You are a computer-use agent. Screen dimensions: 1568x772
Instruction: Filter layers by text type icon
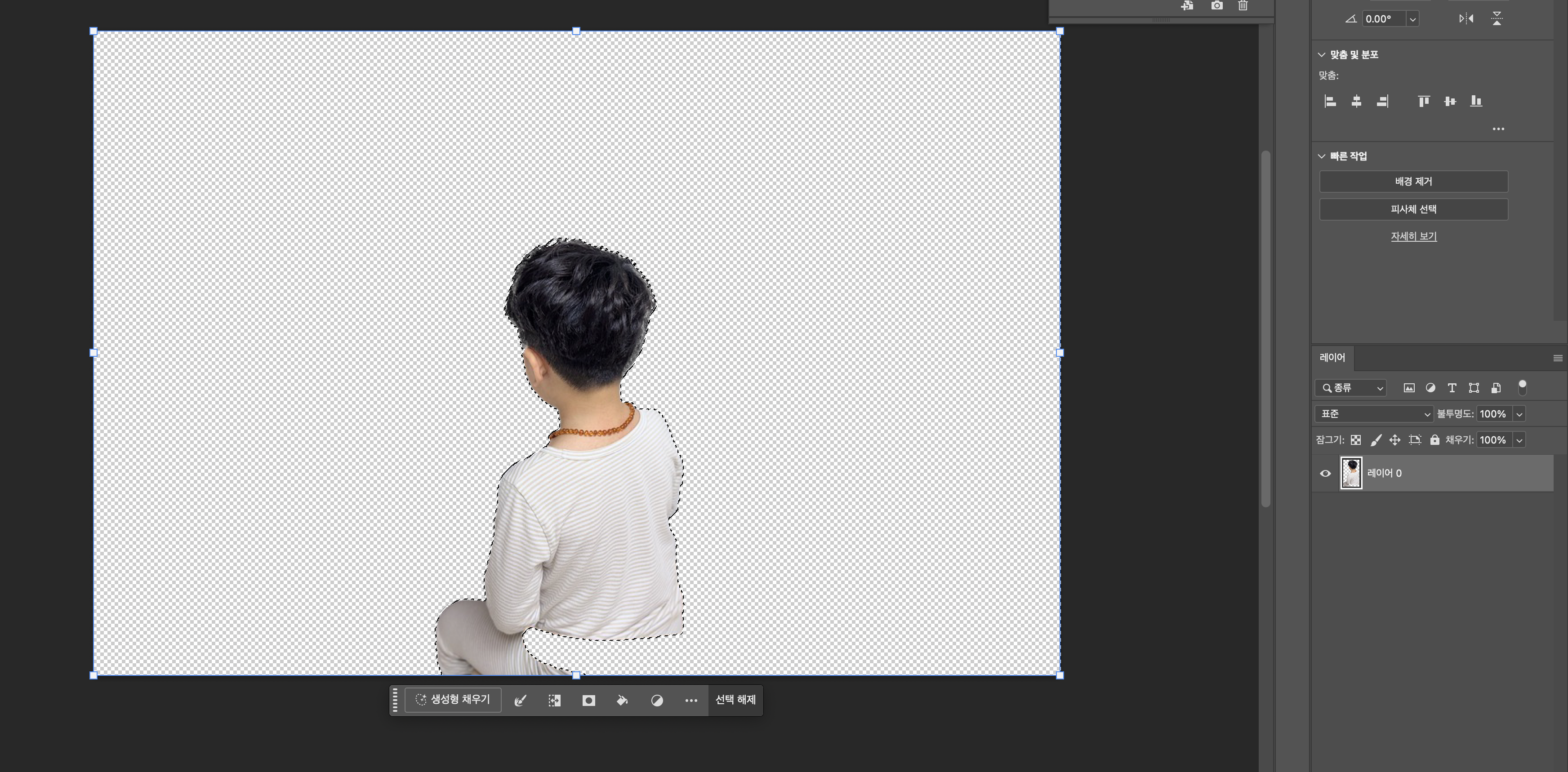(x=1452, y=387)
